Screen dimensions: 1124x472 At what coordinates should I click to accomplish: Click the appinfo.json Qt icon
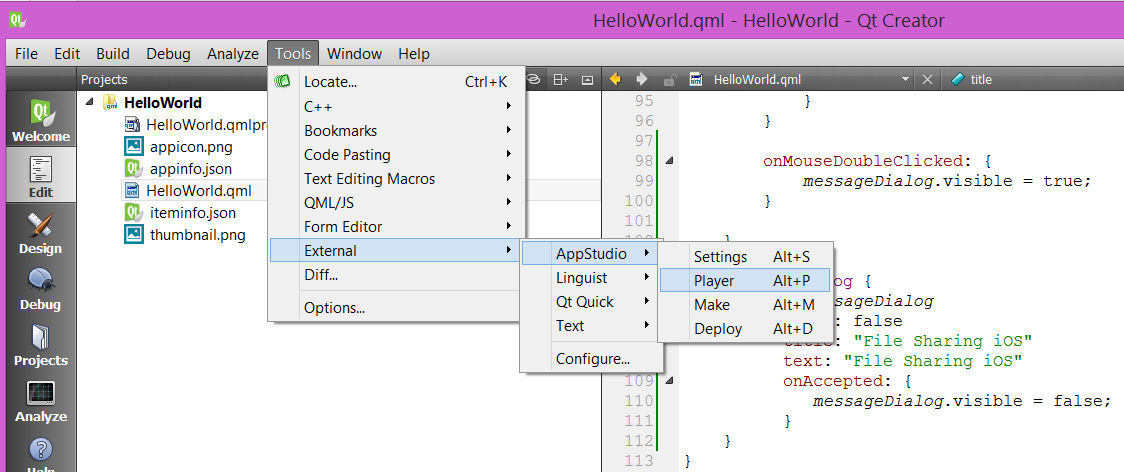point(133,169)
